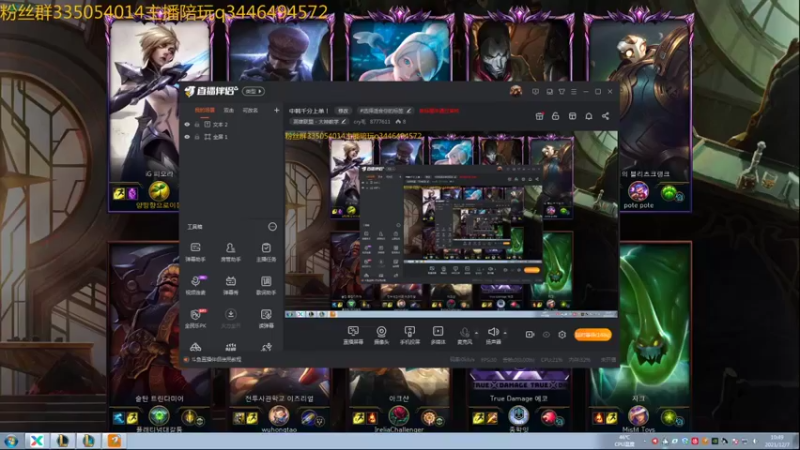This screenshot has height=450, width=800.
Task: Click the Zac champion card in game window
Action: click(x=640, y=337)
